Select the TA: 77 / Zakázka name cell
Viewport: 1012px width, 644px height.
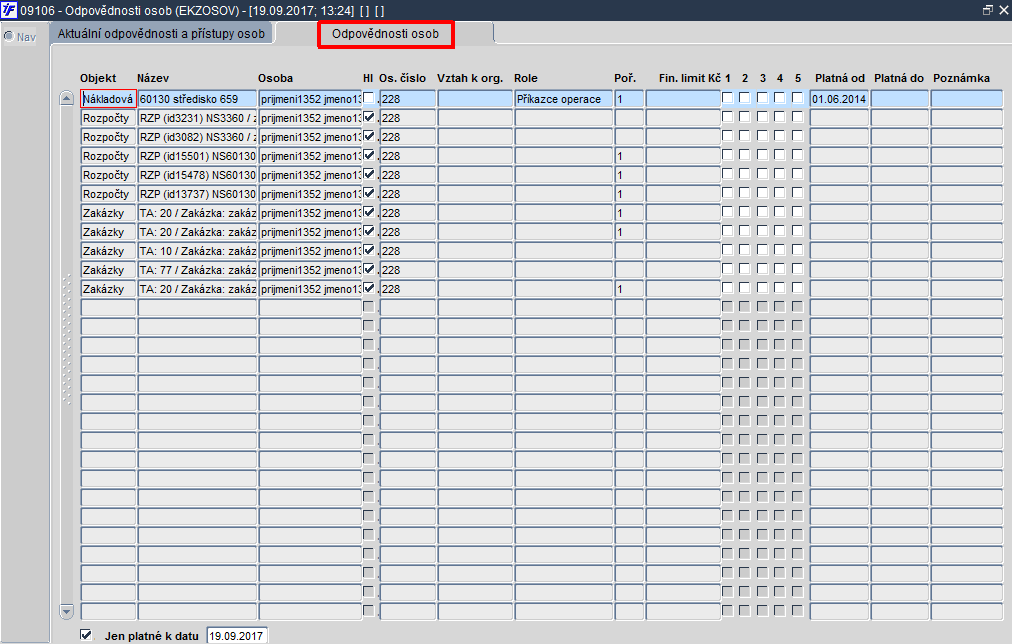pos(197,270)
